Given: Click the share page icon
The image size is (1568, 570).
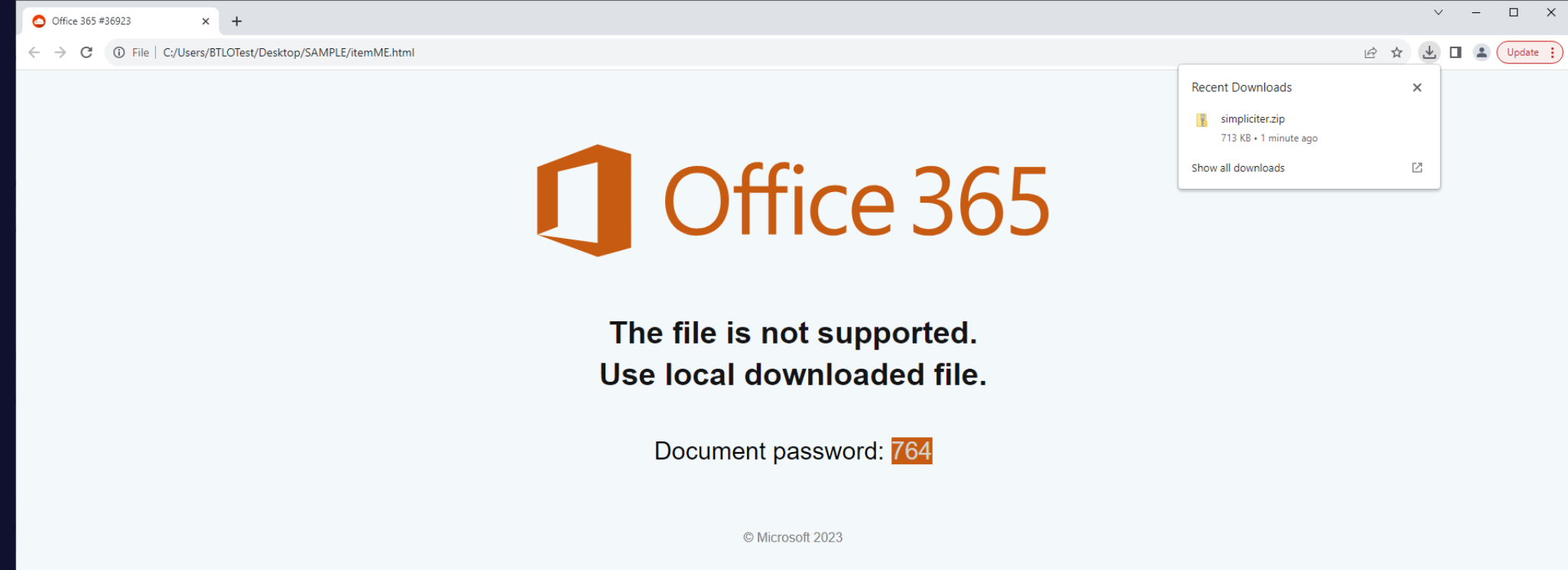Looking at the screenshot, I should (x=1370, y=53).
